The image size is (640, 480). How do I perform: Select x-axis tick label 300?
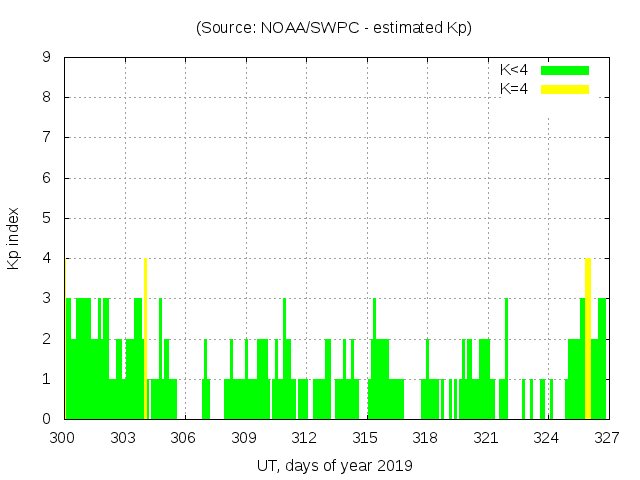(64, 437)
